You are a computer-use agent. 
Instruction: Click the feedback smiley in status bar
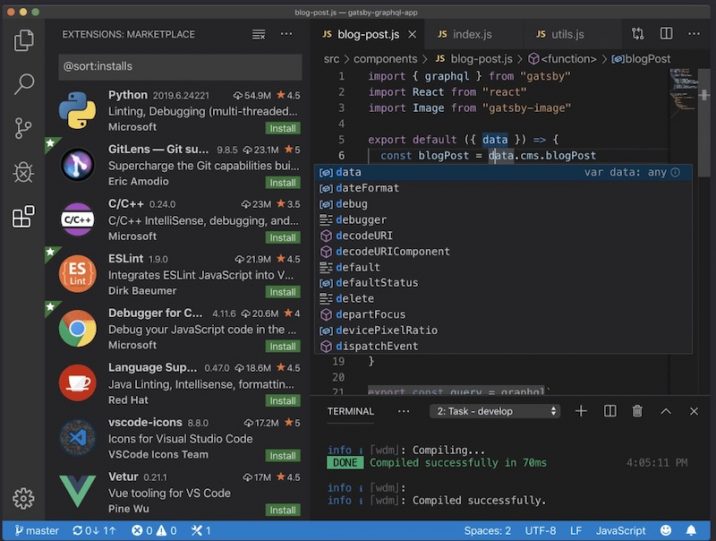666,530
